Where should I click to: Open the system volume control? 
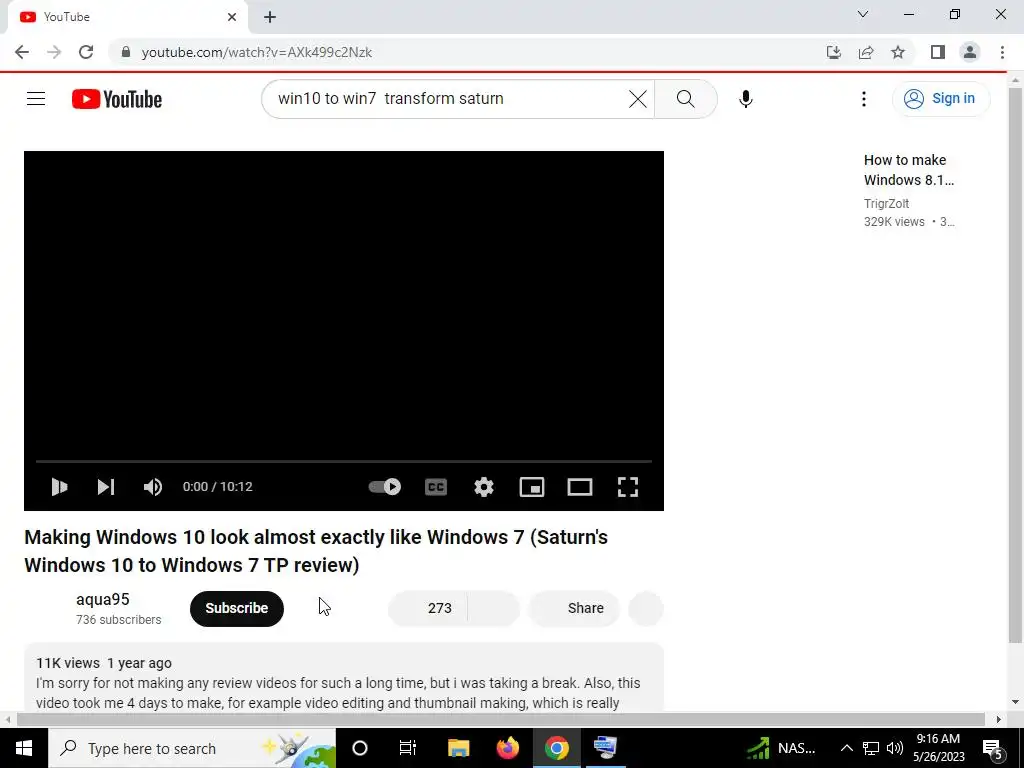click(x=895, y=748)
